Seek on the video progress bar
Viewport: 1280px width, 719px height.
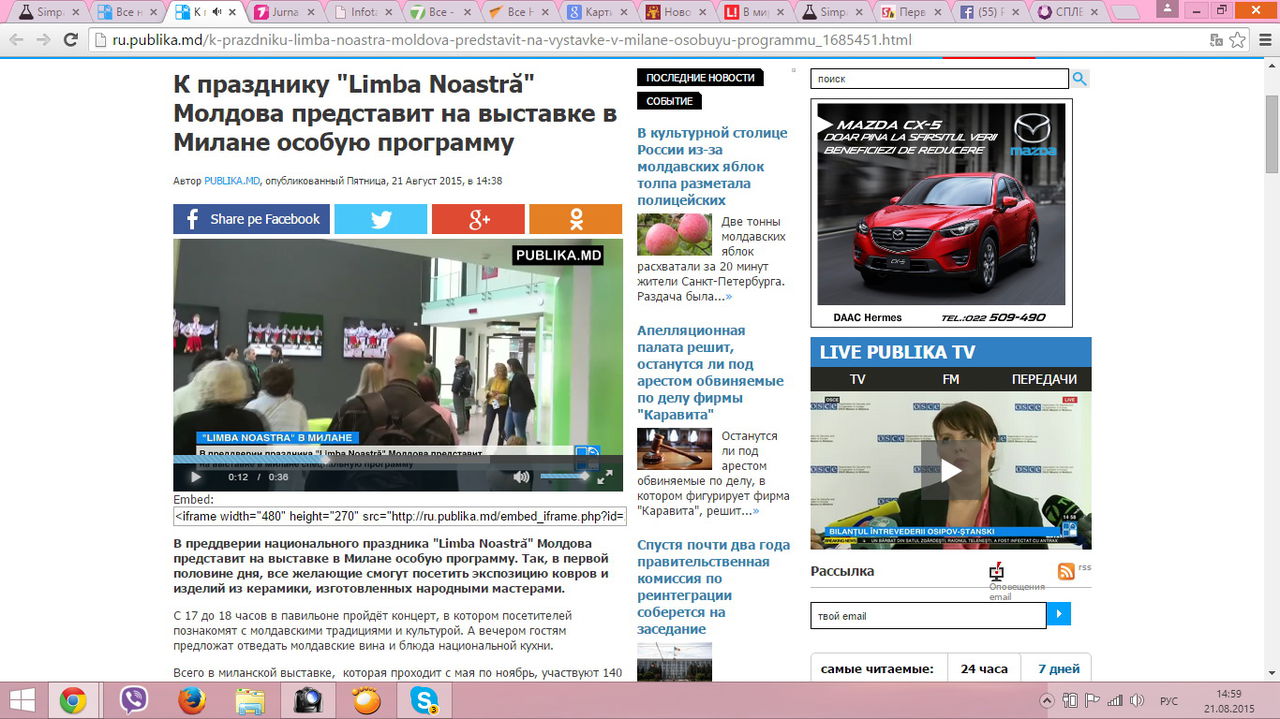coord(398,459)
